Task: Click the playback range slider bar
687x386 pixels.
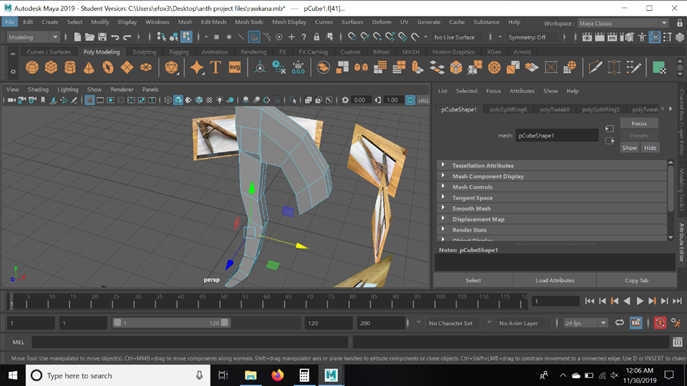Action: [171, 323]
